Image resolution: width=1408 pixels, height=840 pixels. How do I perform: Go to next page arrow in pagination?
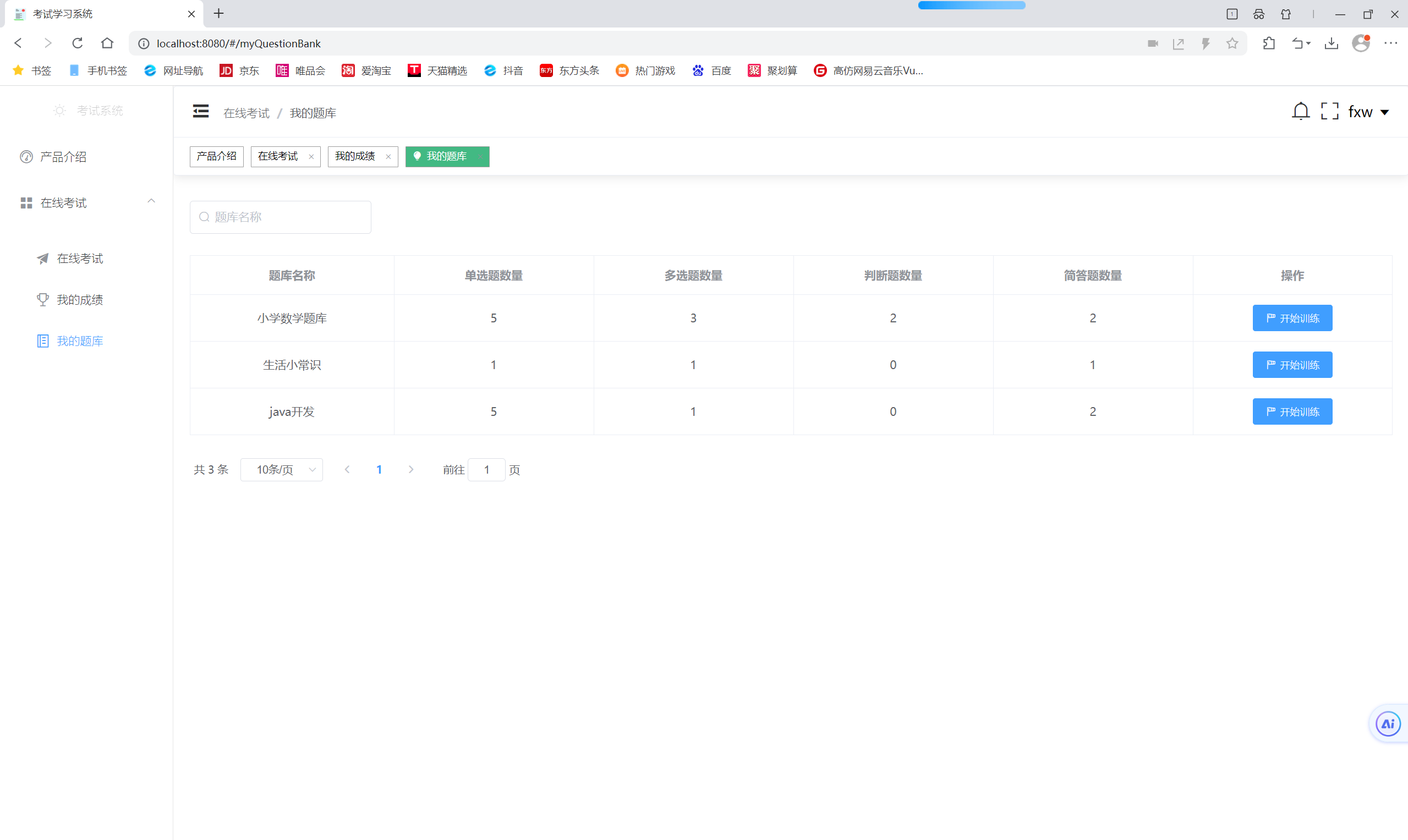pyautogui.click(x=411, y=470)
